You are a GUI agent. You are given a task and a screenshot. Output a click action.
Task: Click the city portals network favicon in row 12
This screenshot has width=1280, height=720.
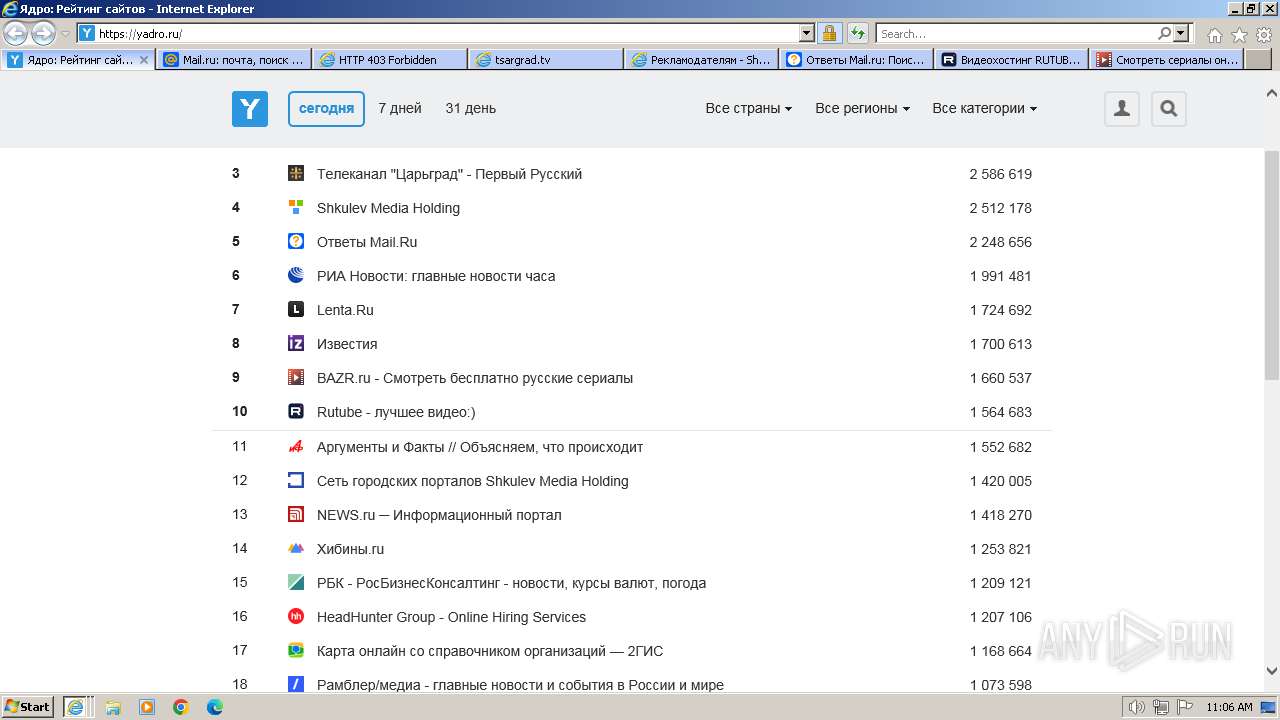pos(296,480)
